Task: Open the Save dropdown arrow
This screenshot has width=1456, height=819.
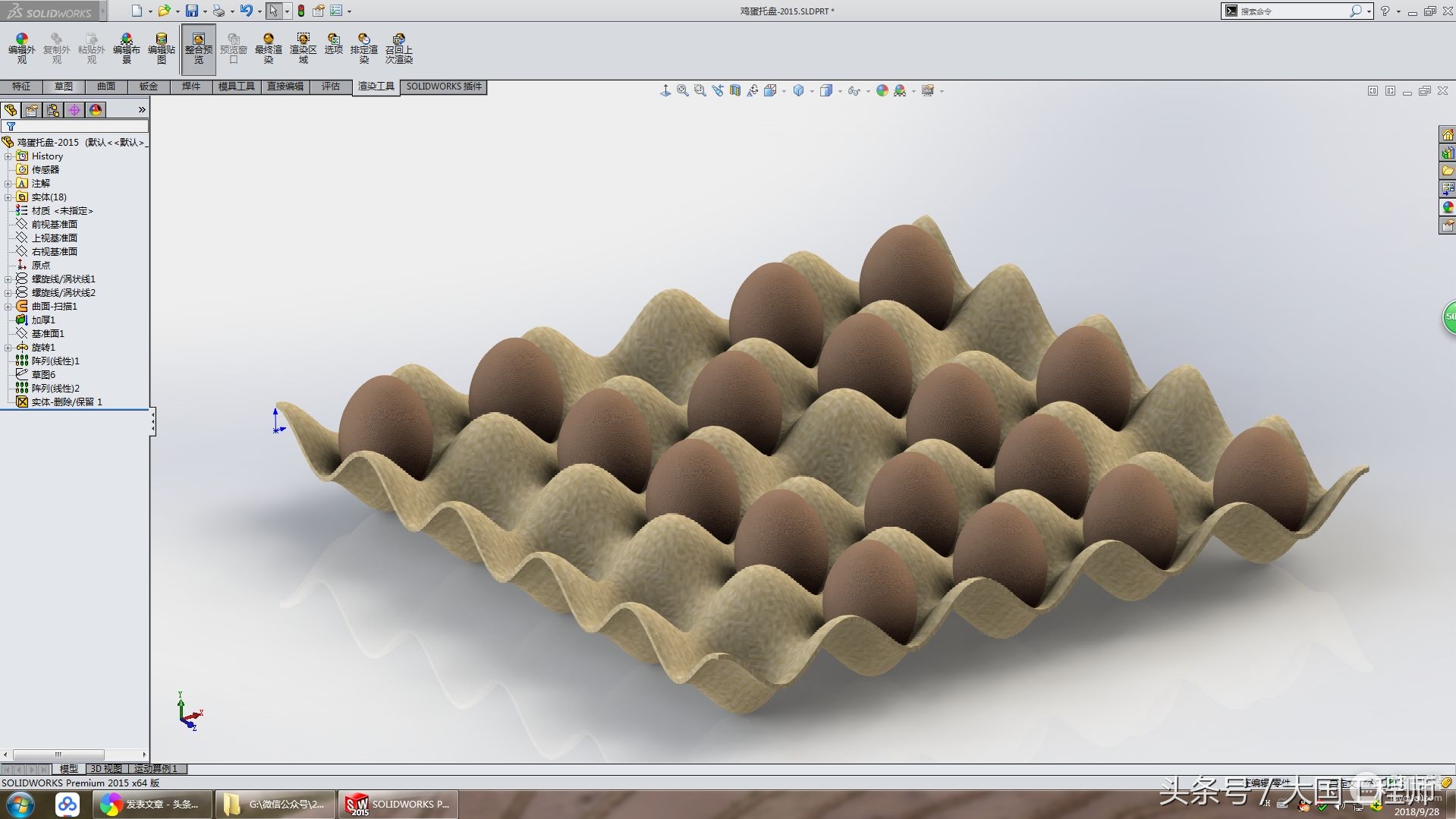Action: click(x=205, y=11)
